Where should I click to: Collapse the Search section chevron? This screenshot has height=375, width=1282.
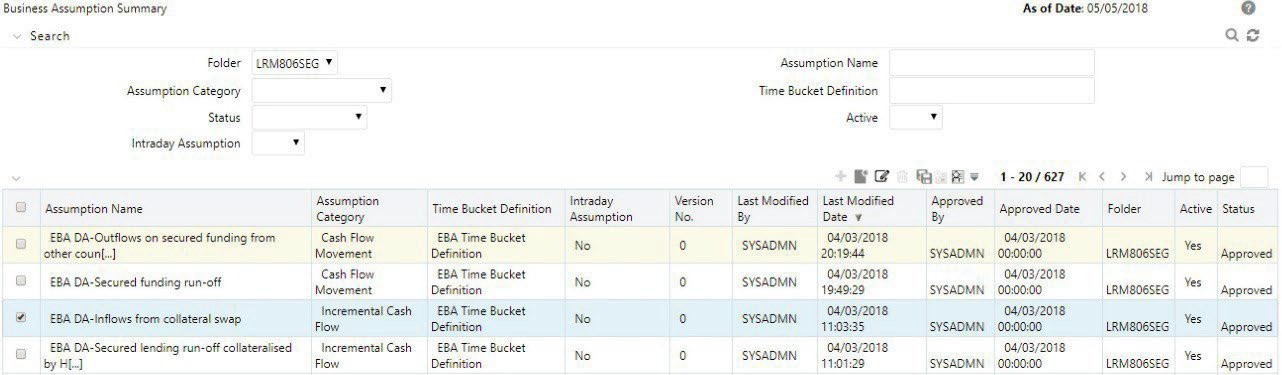click(x=16, y=36)
